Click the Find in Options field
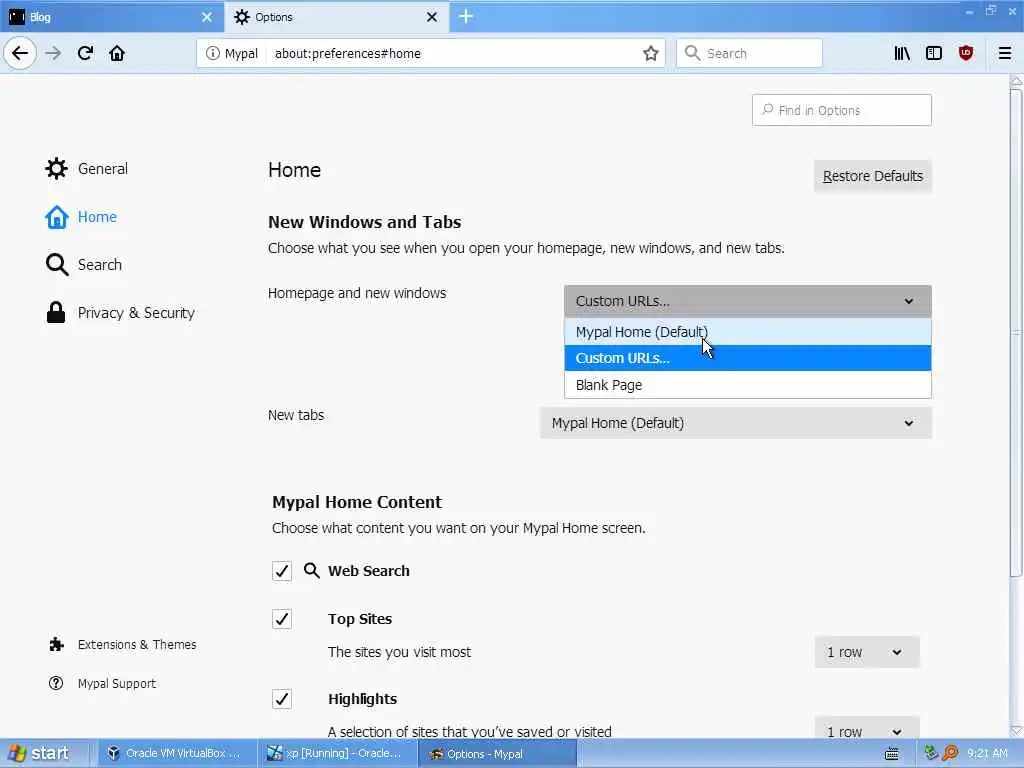Screen dimensions: 1024x768 coord(842,110)
